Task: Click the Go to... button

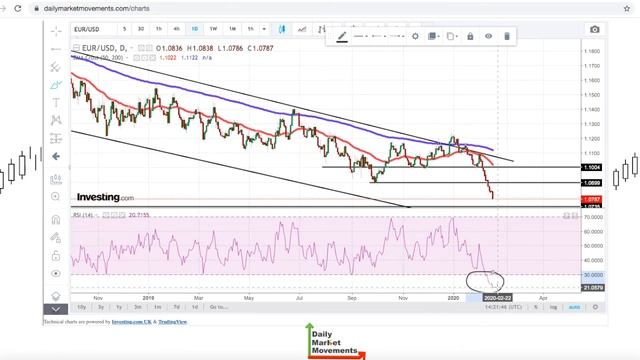Action: coord(218,307)
